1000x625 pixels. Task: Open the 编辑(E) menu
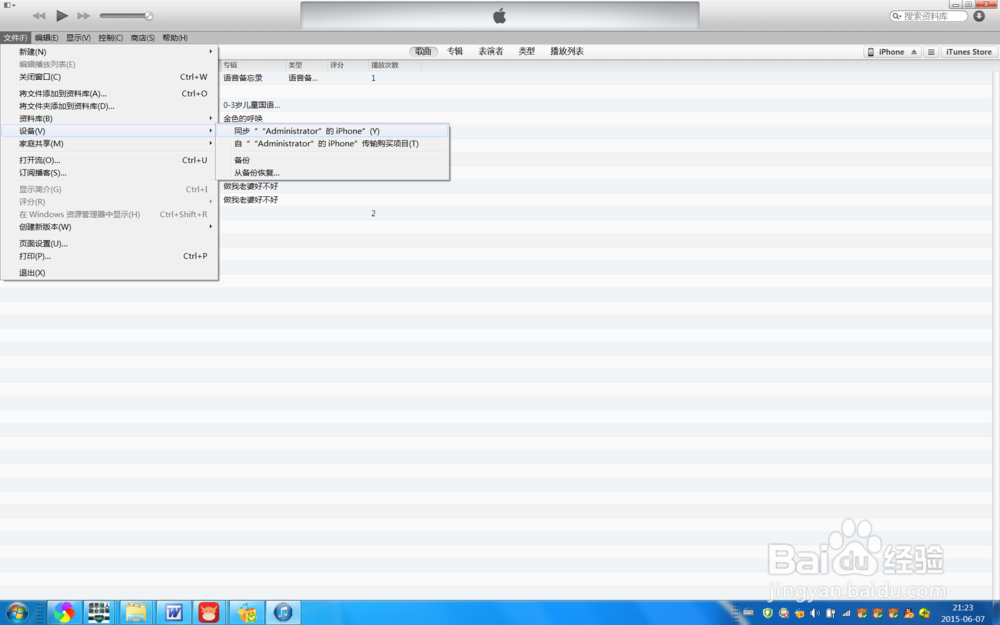click(47, 38)
